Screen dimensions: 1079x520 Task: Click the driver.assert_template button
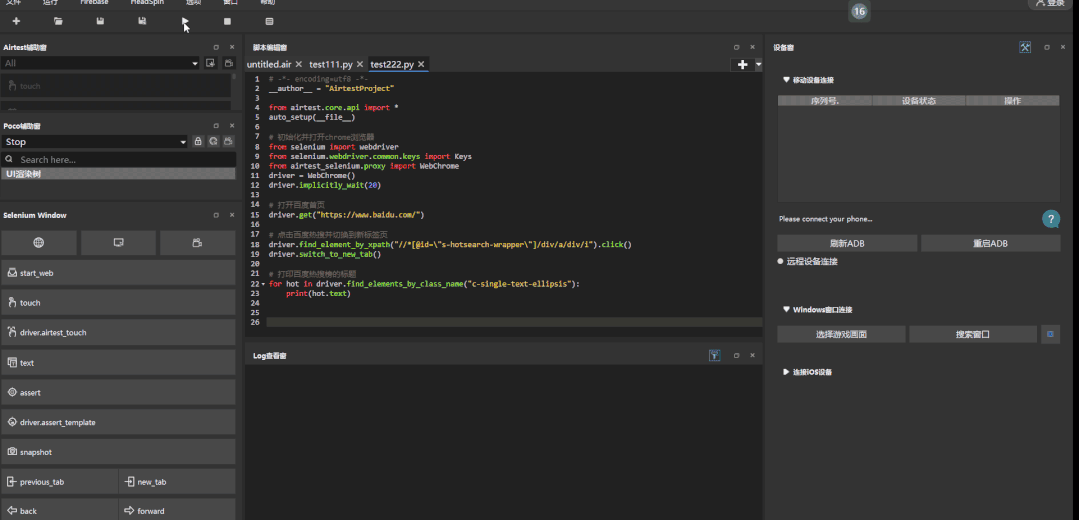click(x=118, y=422)
